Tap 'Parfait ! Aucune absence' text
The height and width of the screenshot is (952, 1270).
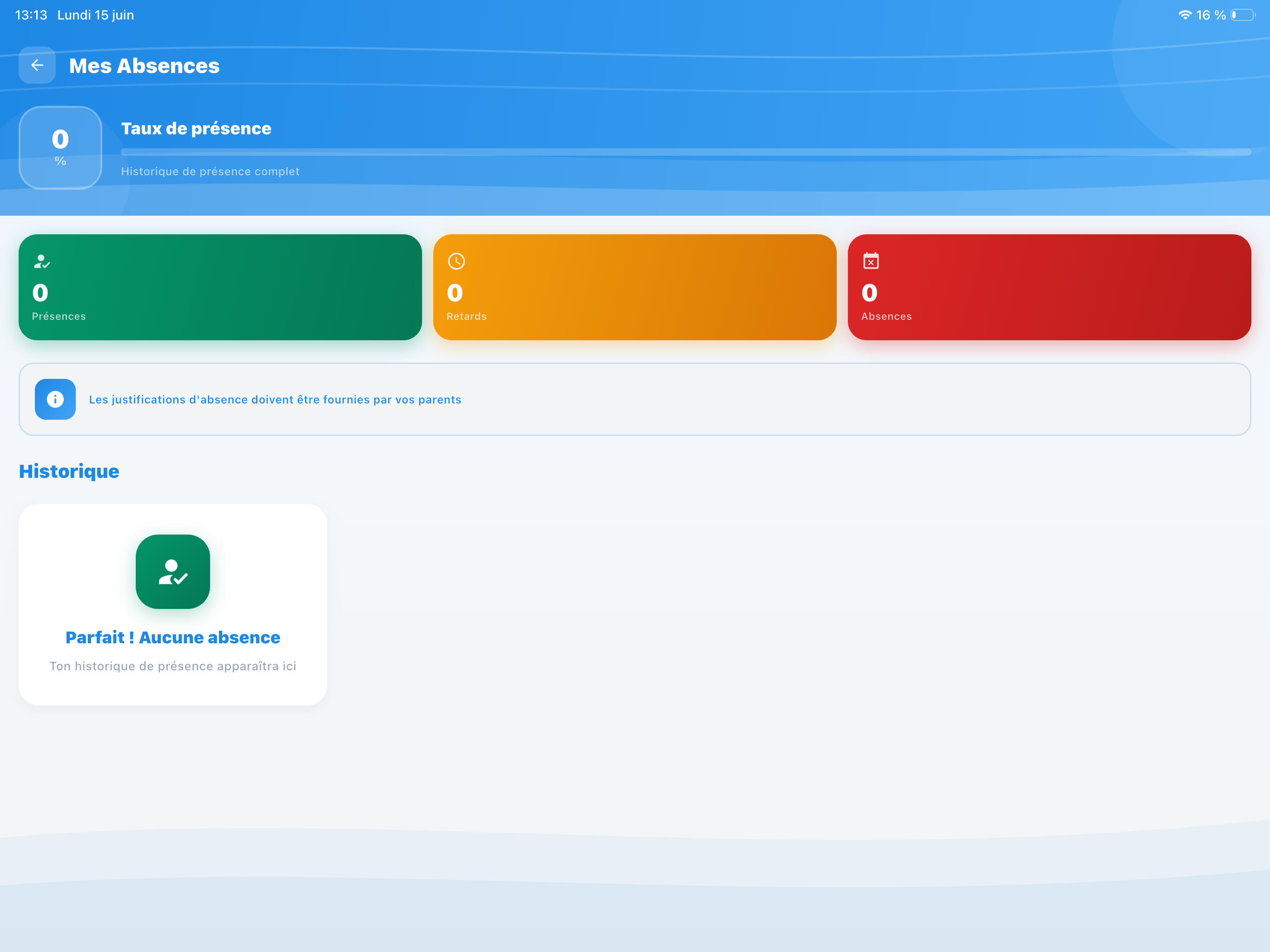point(173,637)
